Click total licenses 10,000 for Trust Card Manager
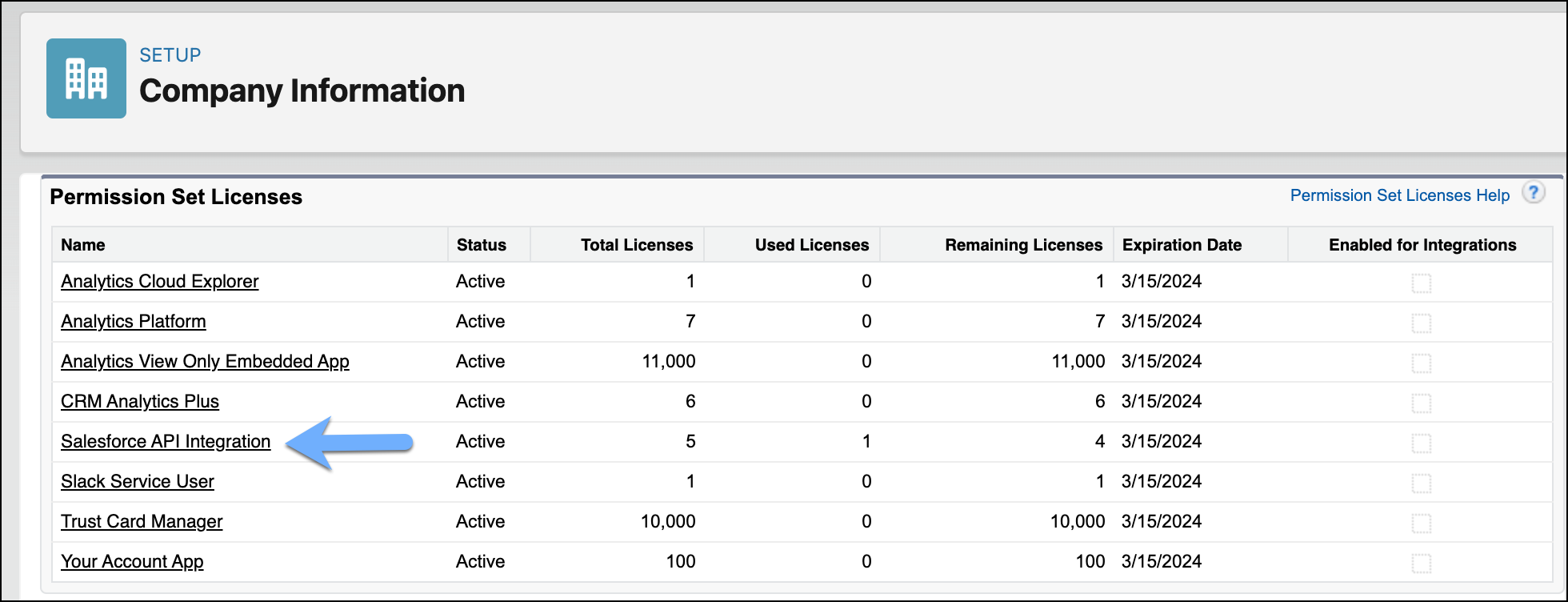The width and height of the screenshot is (1568, 602). pos(668,521)
